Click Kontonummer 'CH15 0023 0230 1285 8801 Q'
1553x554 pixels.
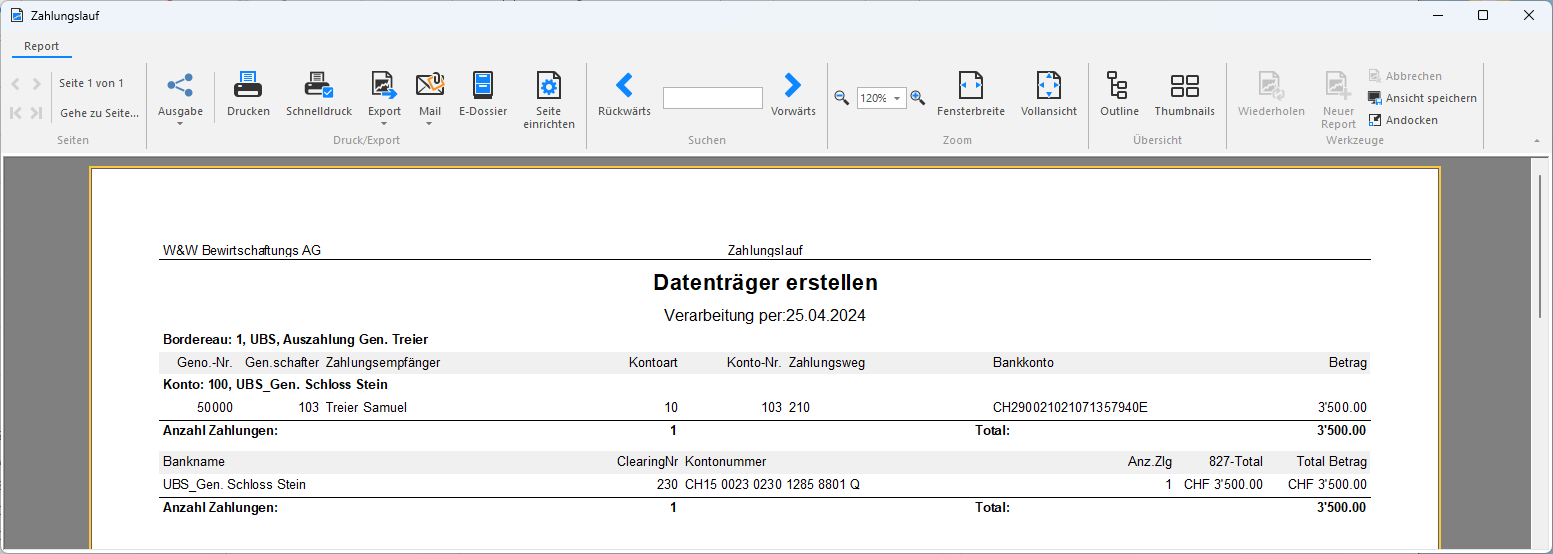[x=772, y=484]
